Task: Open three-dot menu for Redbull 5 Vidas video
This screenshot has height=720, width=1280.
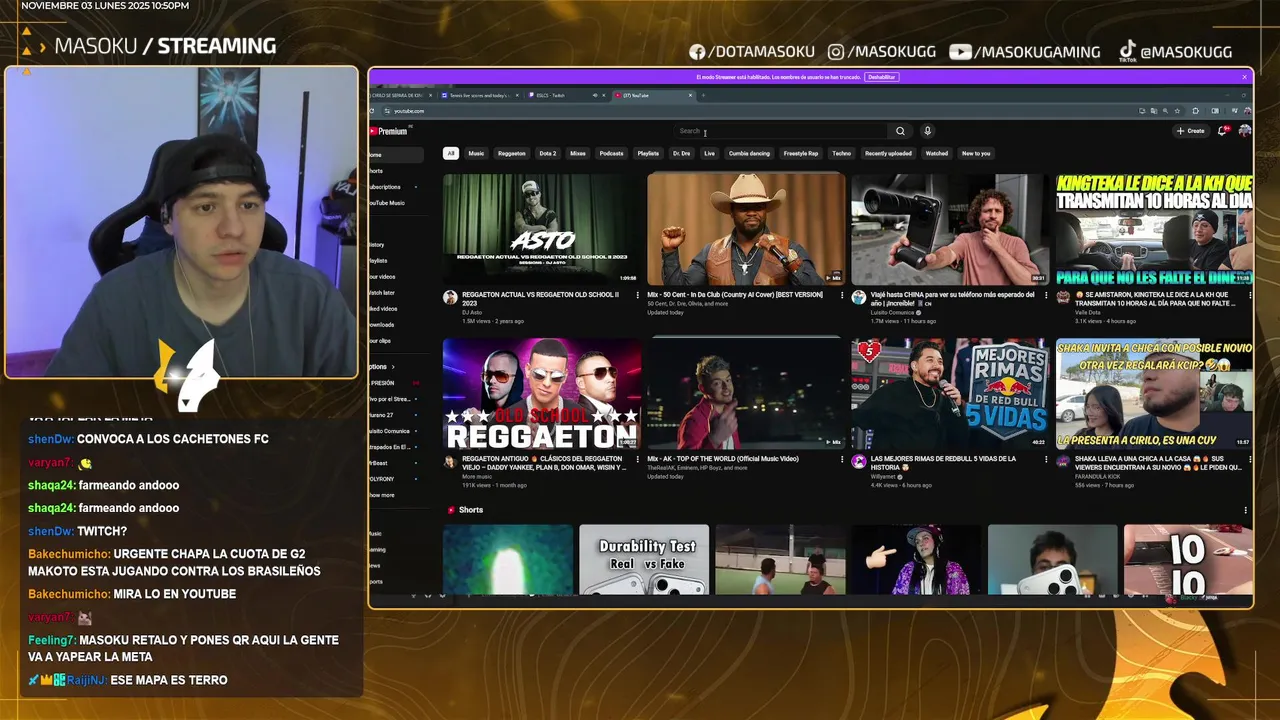Action: click(x=1046, y=460)
